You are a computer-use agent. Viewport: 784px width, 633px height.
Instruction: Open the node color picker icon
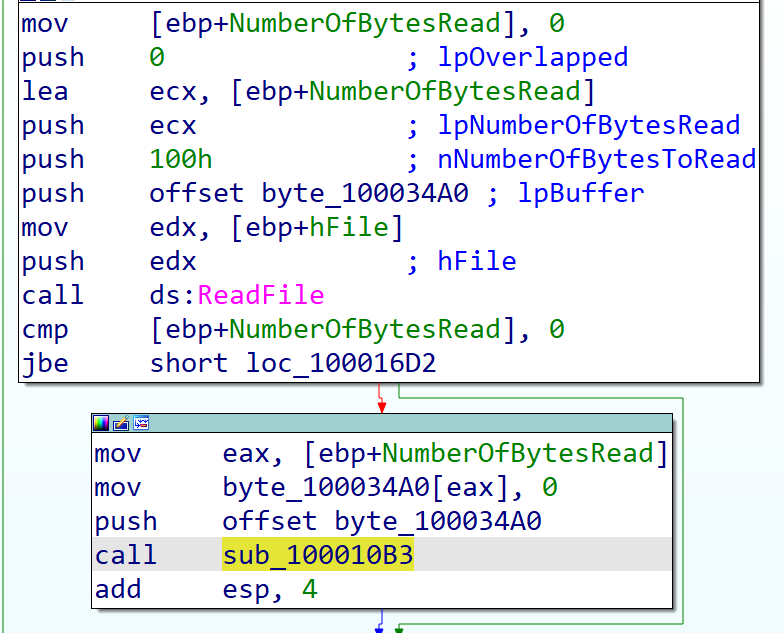point(101,423)
